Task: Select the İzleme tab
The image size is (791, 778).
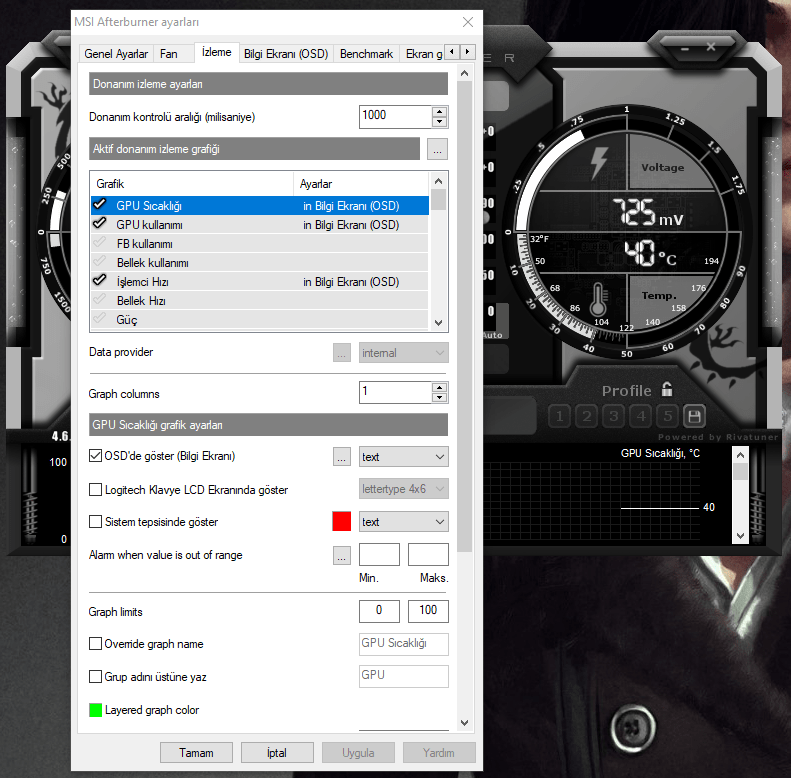Action: click(x=216, y=52)
